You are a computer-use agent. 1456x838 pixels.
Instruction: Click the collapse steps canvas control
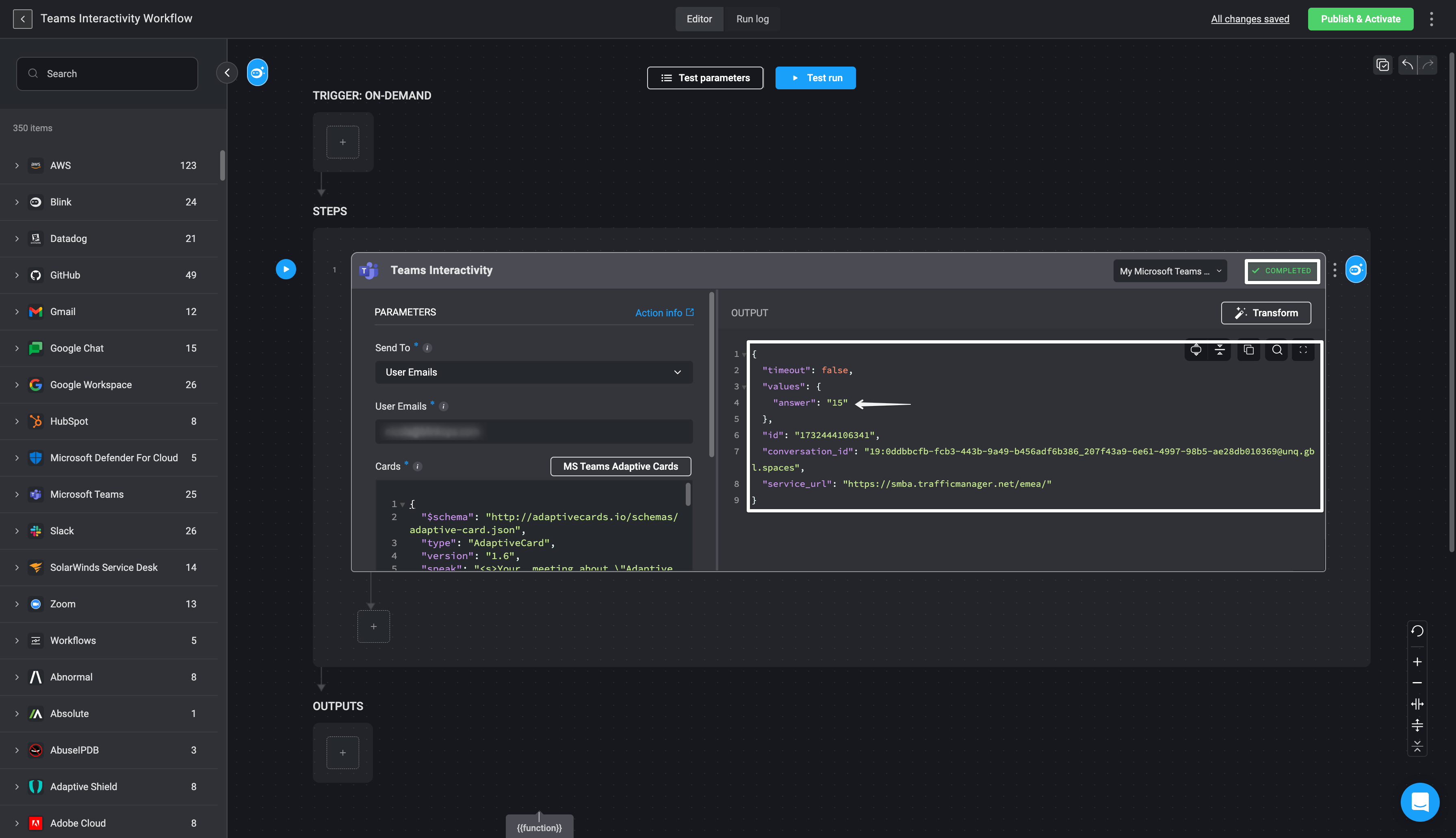pos(1417,747)
